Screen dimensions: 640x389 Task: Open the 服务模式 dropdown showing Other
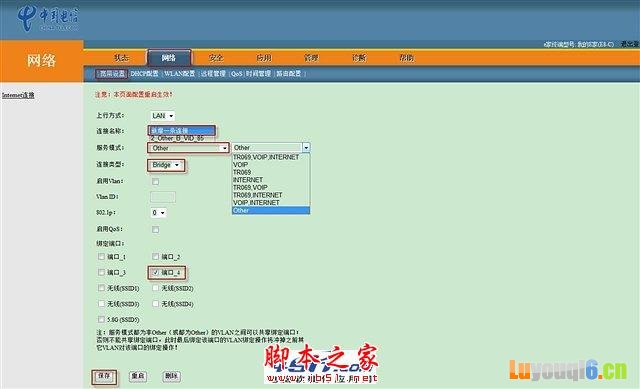[x=189, y=148]
